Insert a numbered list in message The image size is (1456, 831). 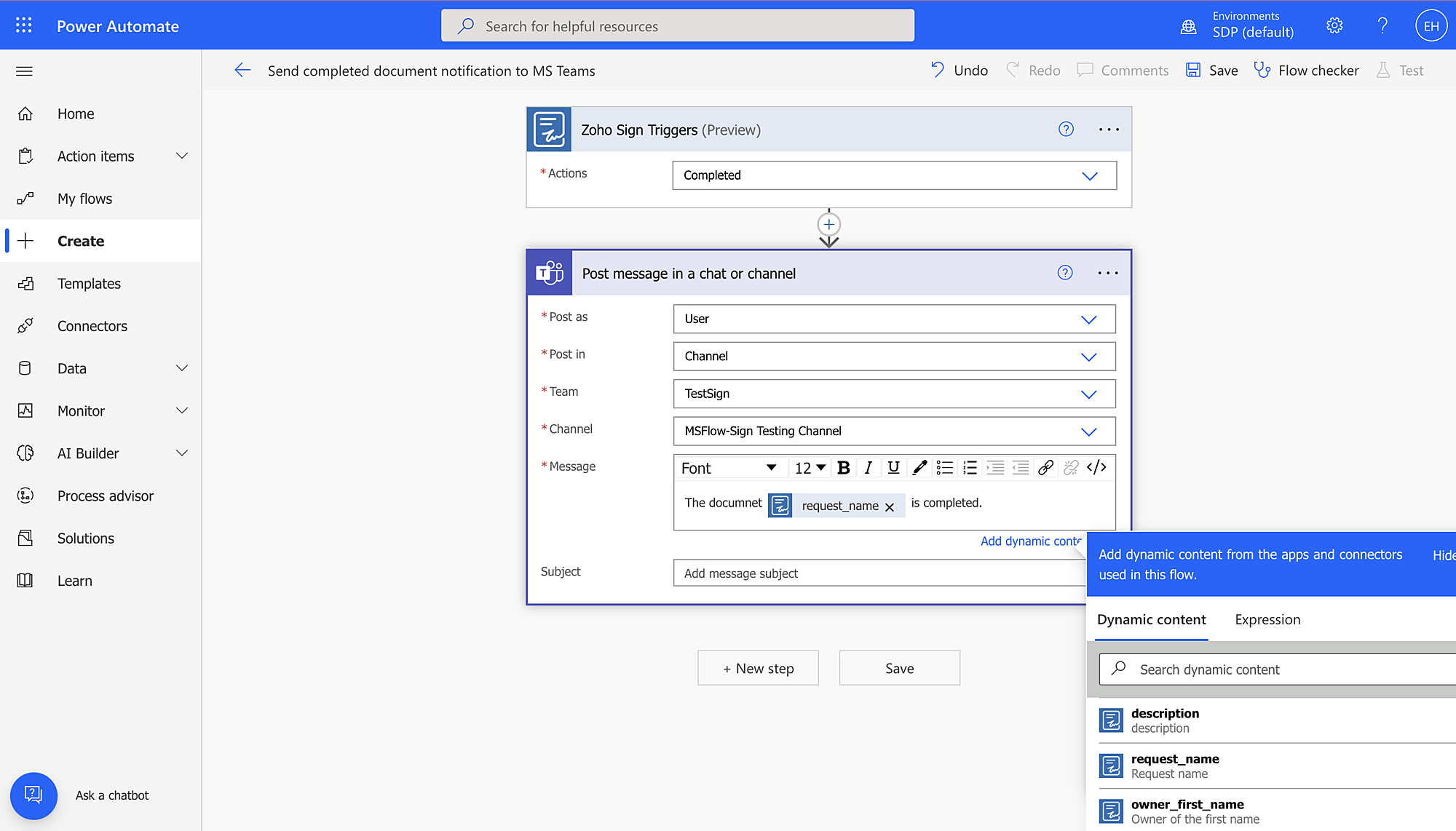(970, 468)
